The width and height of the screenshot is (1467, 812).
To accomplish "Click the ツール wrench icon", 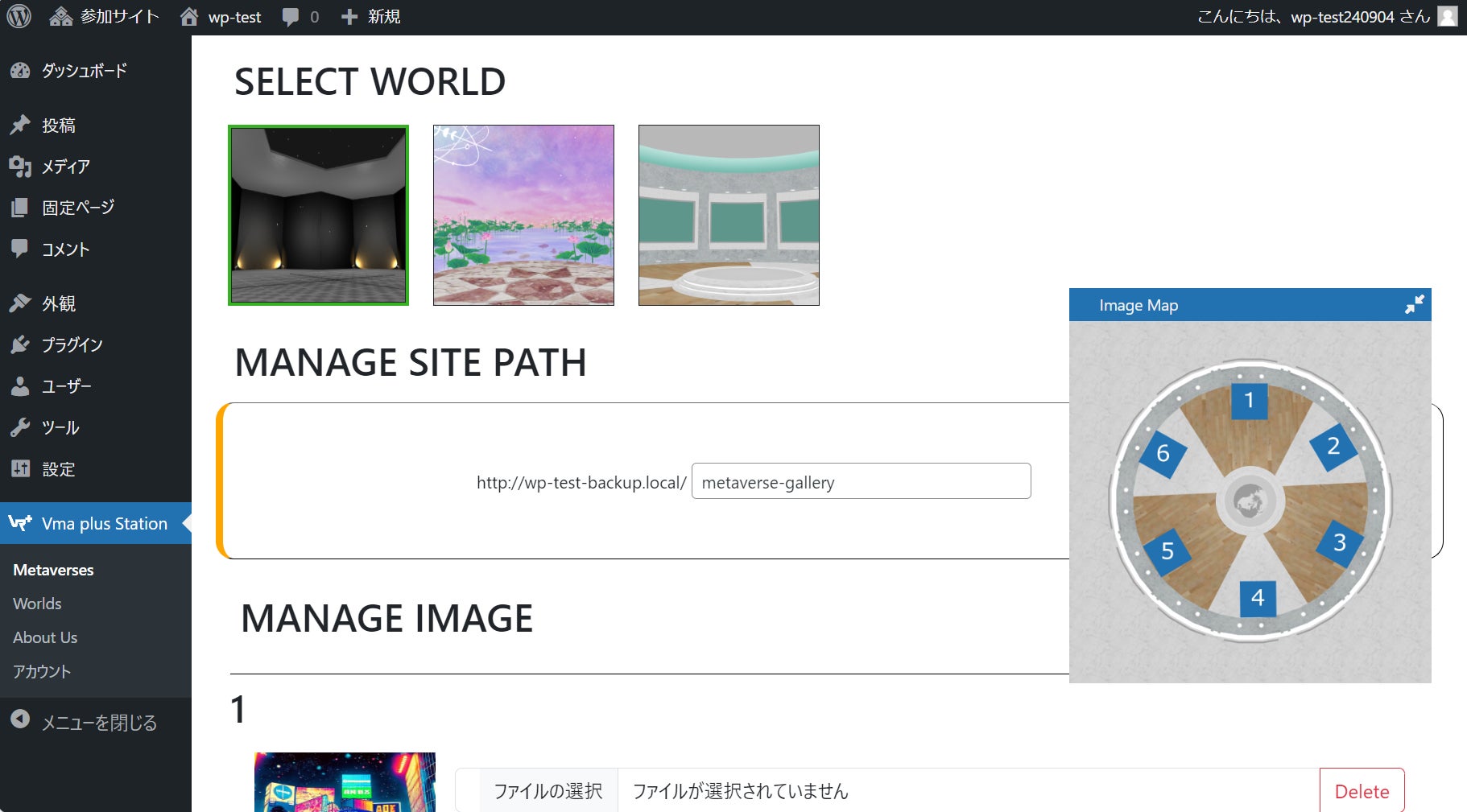I will coord(20,427).
